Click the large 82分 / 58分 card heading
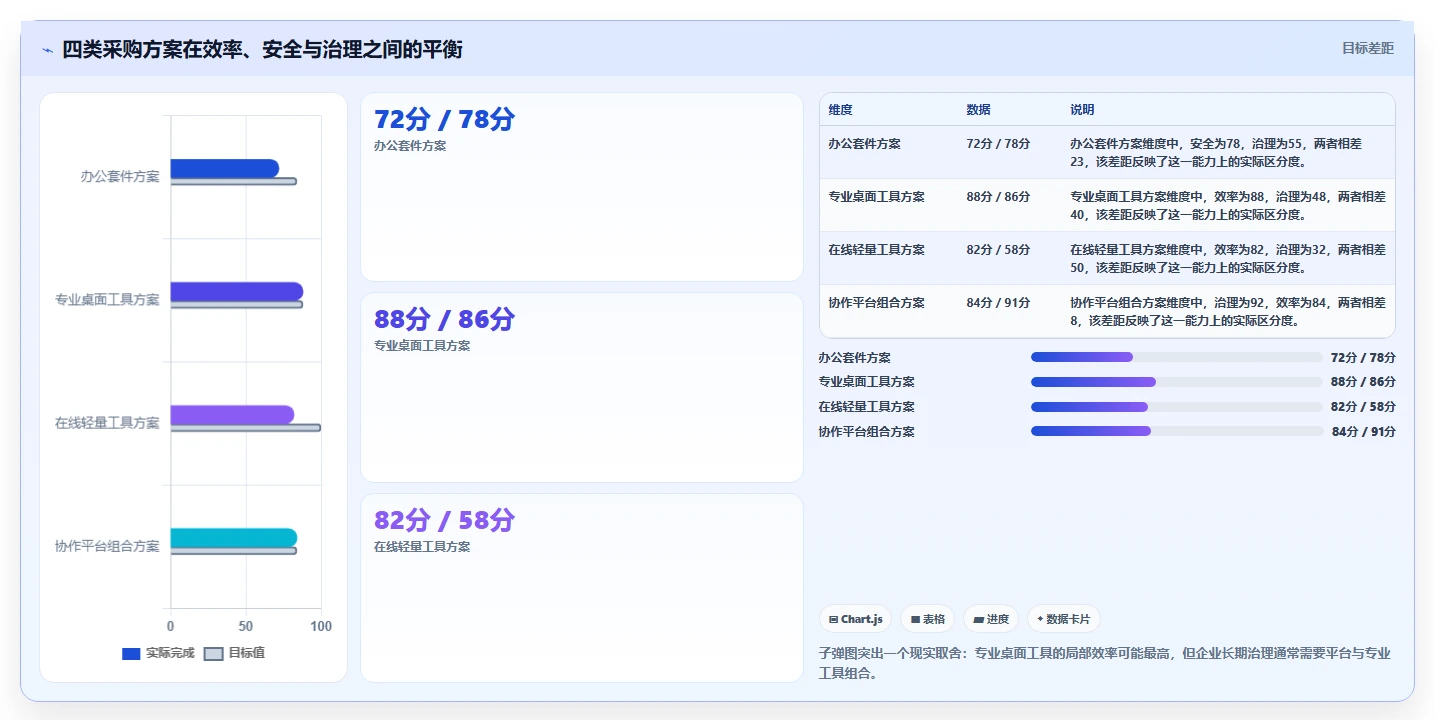 click(444, 520)
